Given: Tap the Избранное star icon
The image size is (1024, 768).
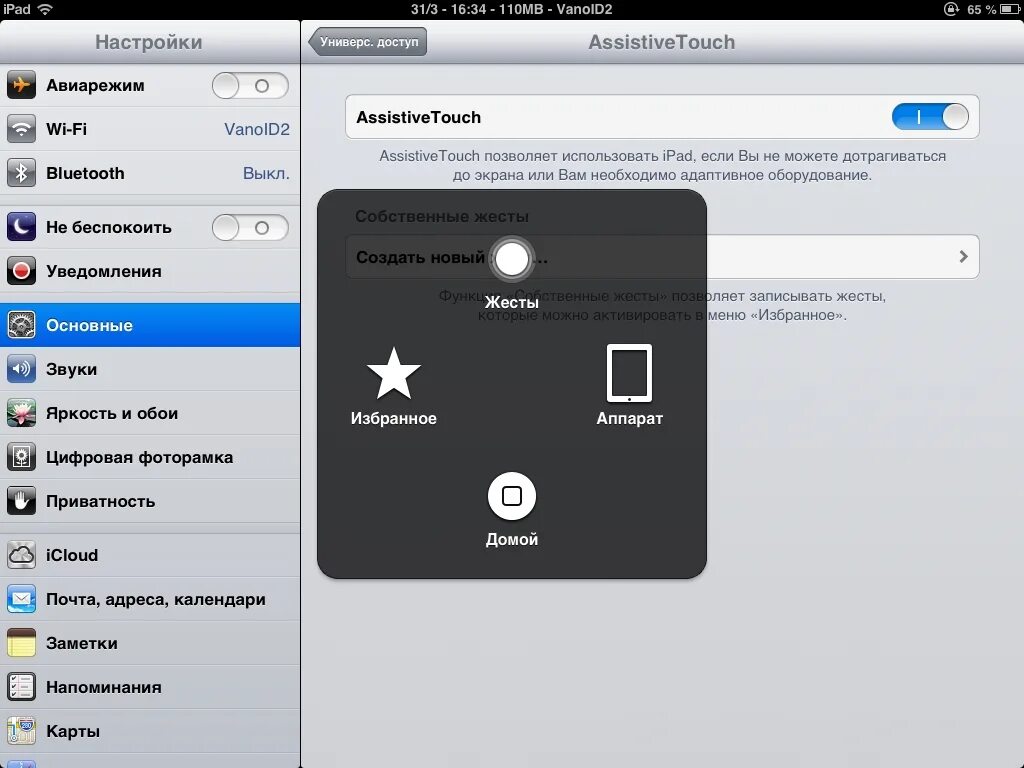Looking at the screenshot, I should click(x=394, y=373).
